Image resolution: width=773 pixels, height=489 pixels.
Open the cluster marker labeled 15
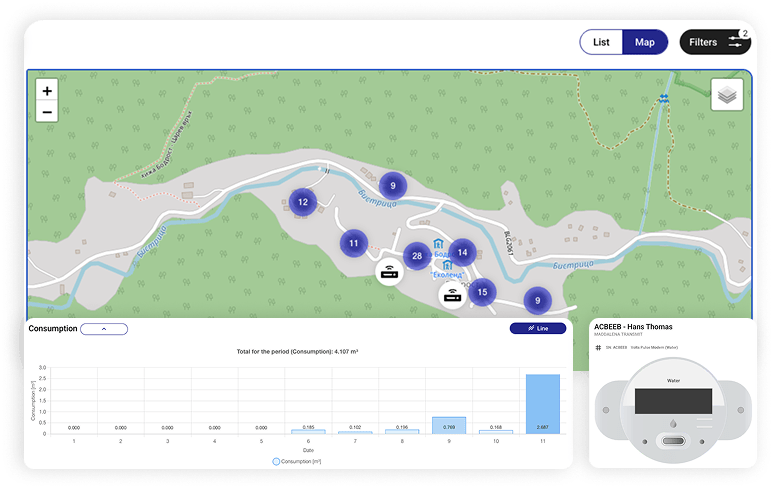coord(482,292)
